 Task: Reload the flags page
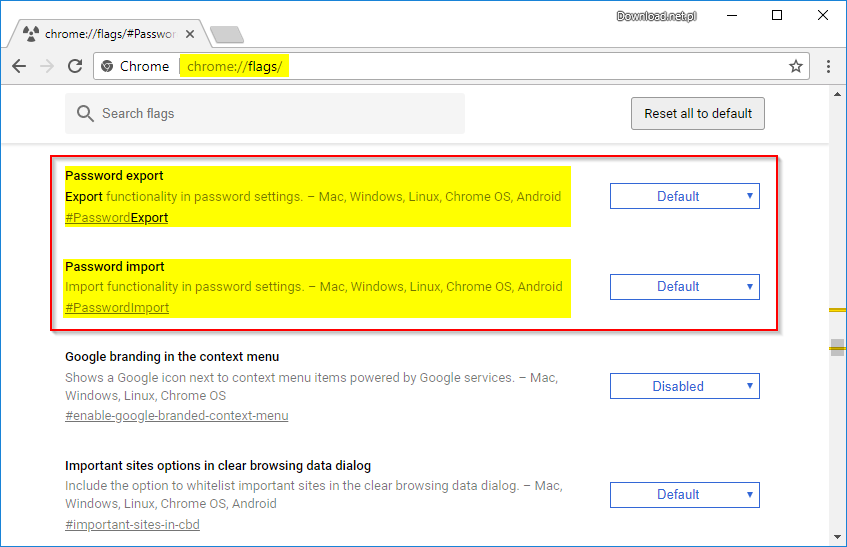[x=75, y=66]
